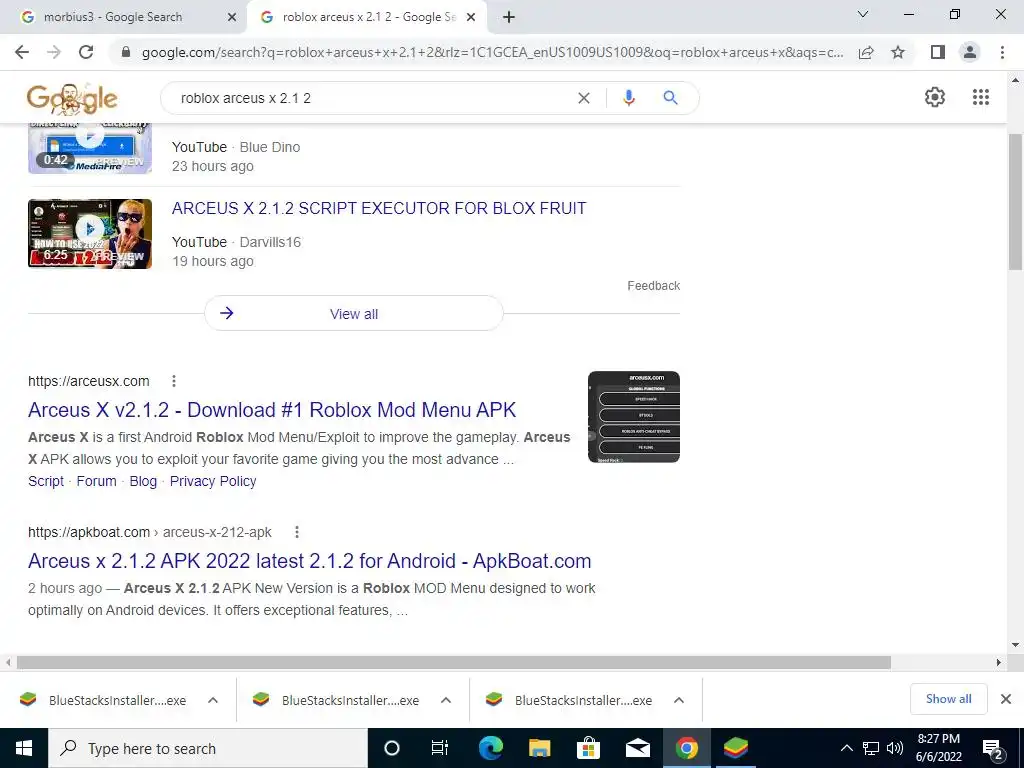Click the arceusx.com result thumbnail
1024x768 pixels.
[x=633, y=417]
